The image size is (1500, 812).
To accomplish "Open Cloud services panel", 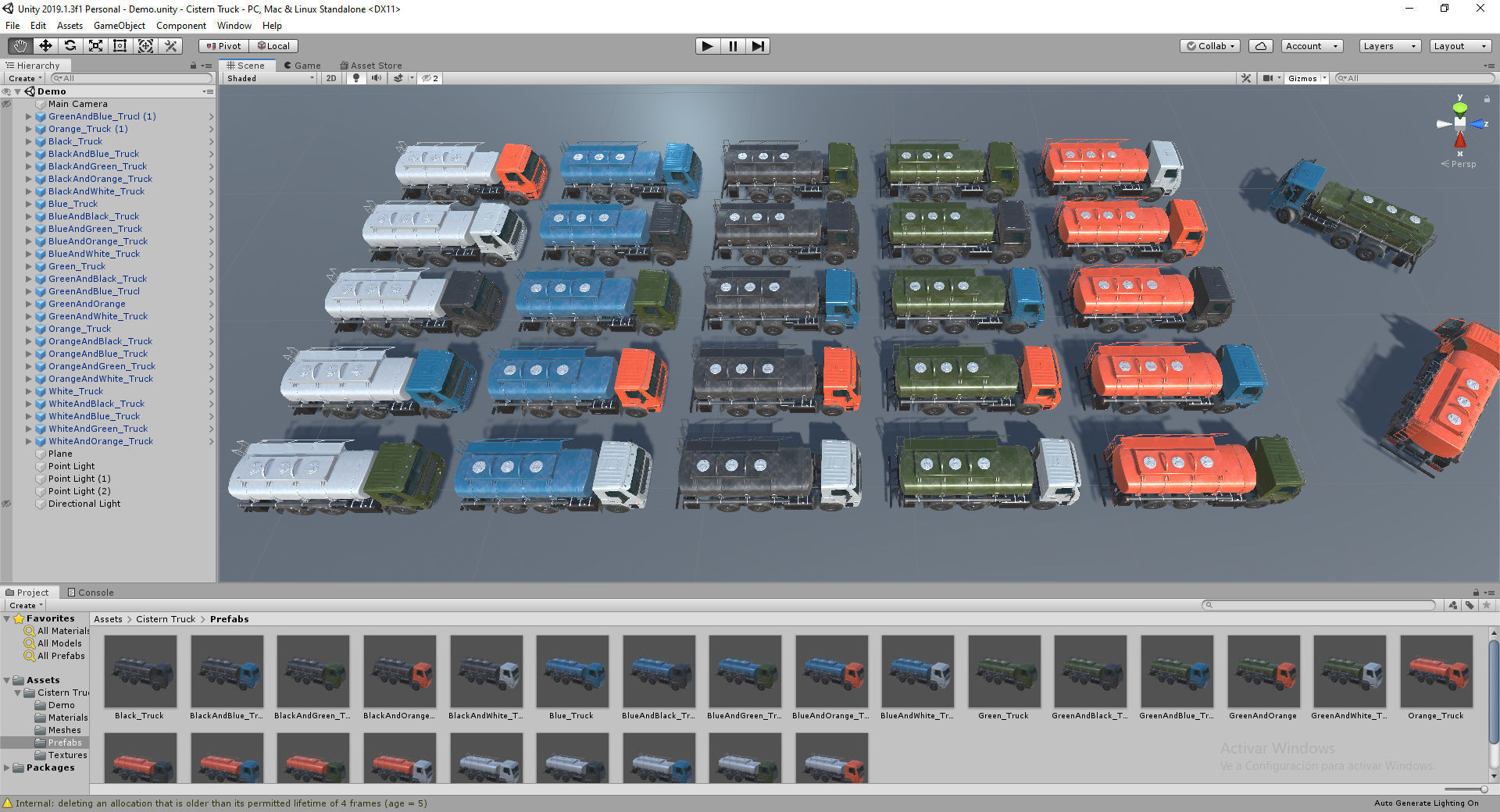I will pyautogui.click(x=1261, y=46).
